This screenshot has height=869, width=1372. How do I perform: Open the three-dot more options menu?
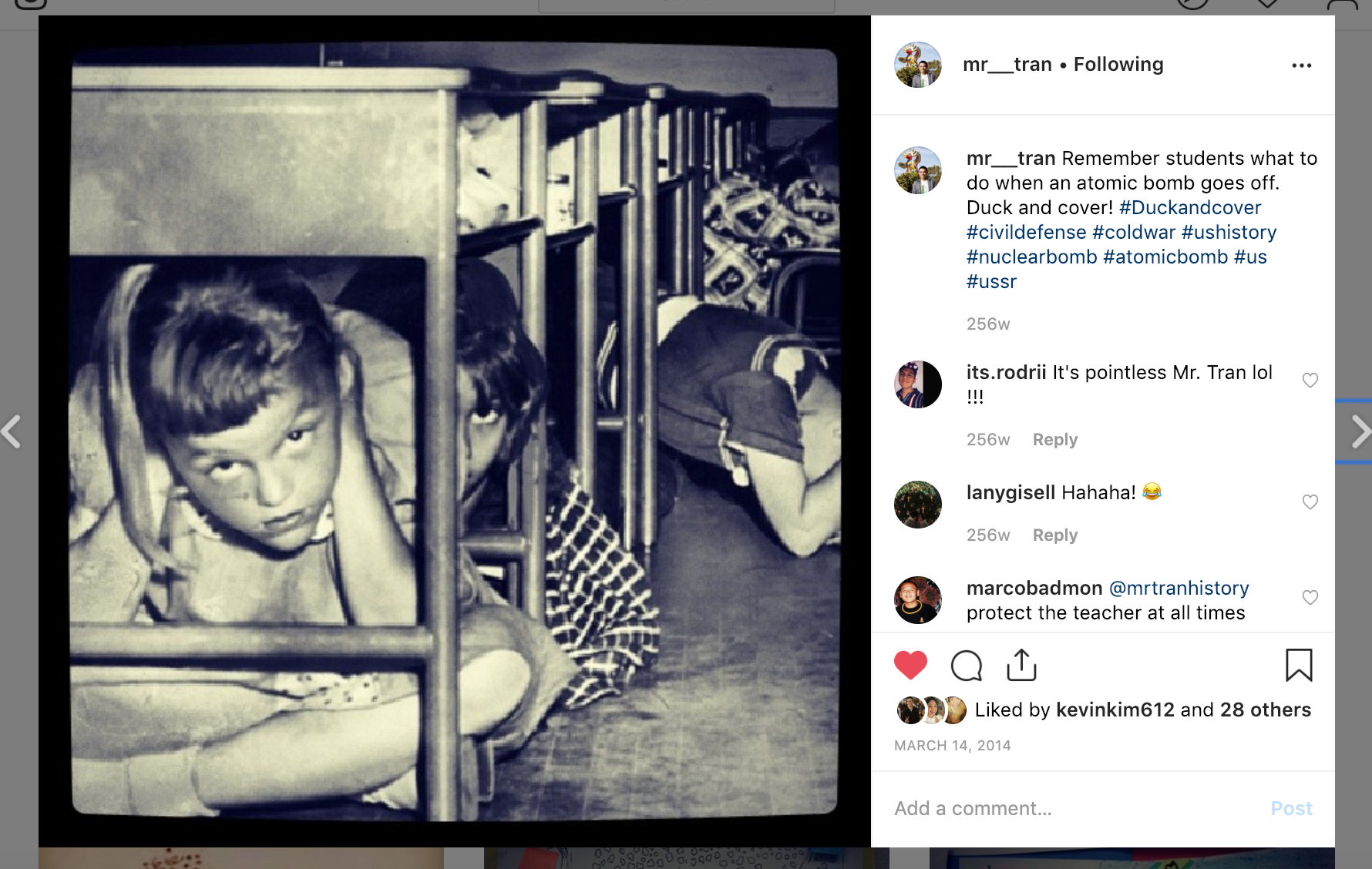(1302, 65)
